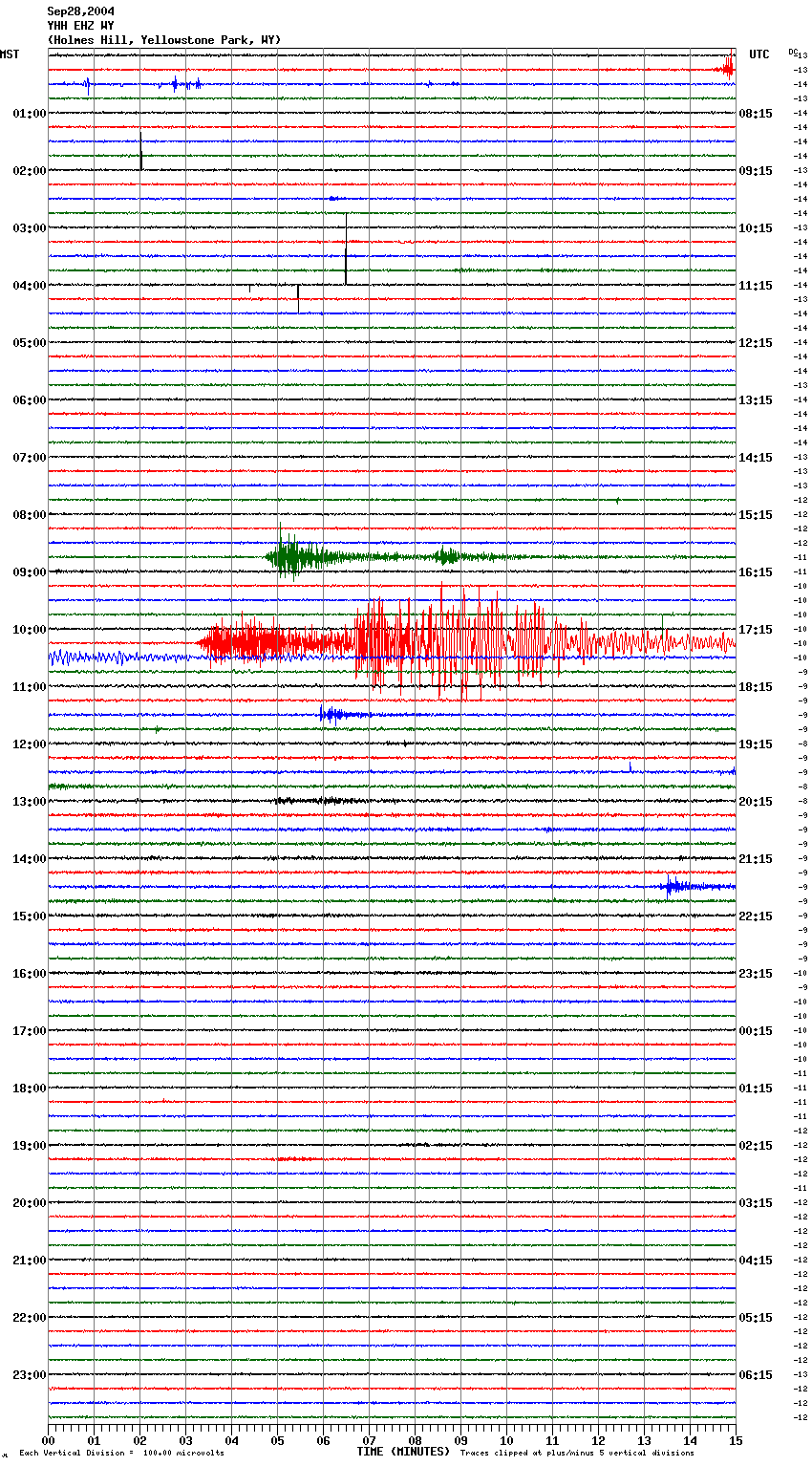
Task: Click the 17:00 MST time label
Action: click(30, 1031)
